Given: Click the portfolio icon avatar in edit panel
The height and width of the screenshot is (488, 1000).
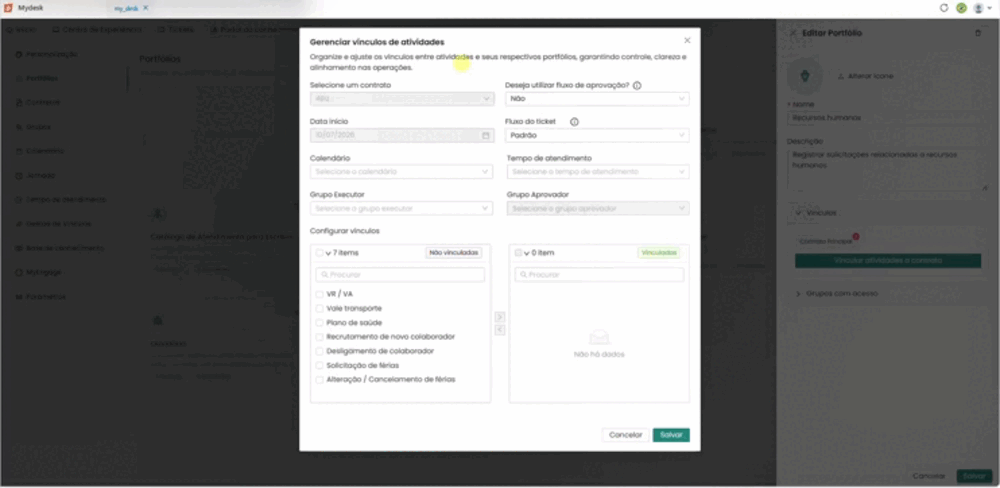Looking at the screenshot, I should tap(805, 76).
